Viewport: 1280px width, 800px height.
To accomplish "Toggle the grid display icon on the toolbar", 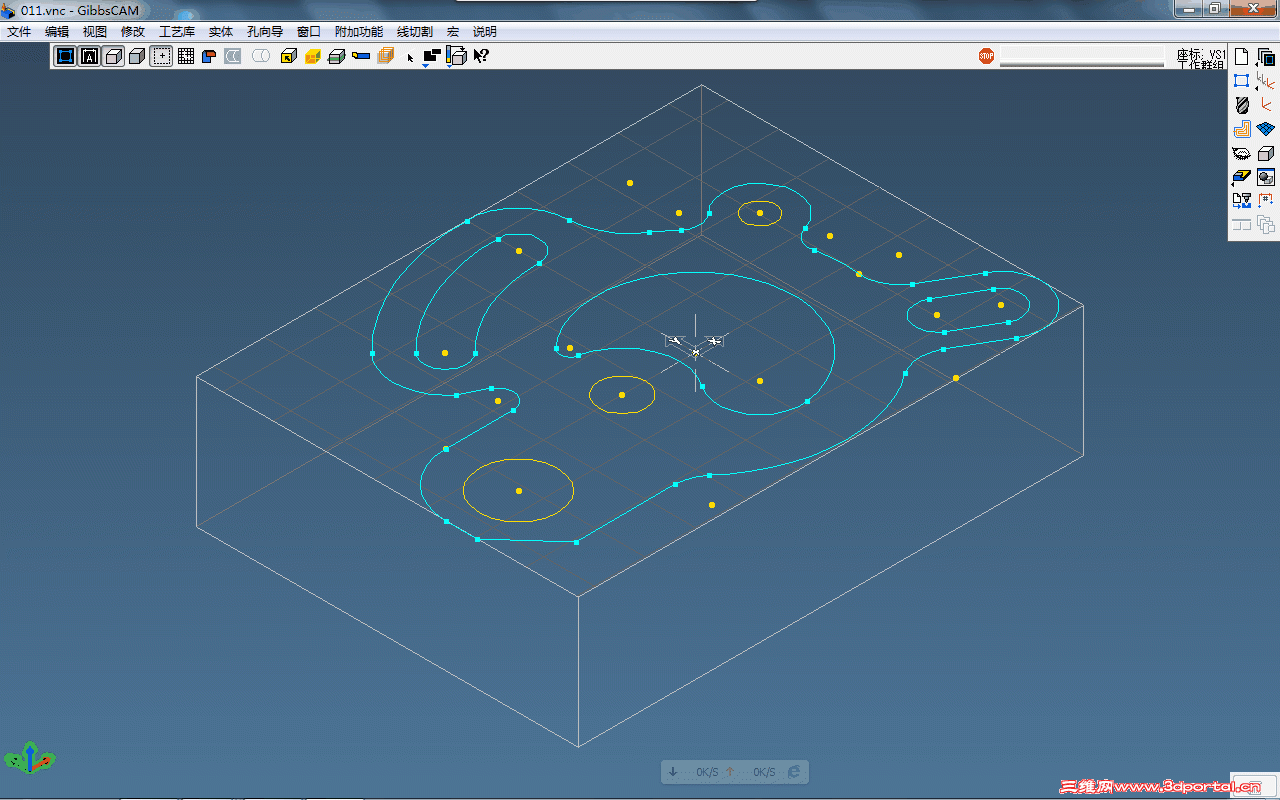I will [x=185, y=56].
